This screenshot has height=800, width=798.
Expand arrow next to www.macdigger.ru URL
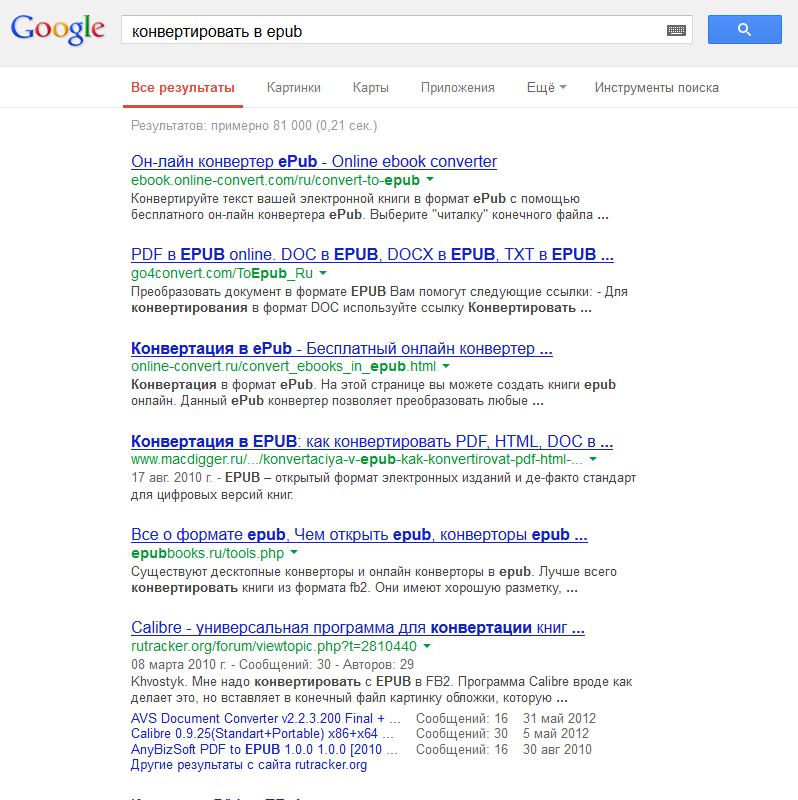point(593,459)
